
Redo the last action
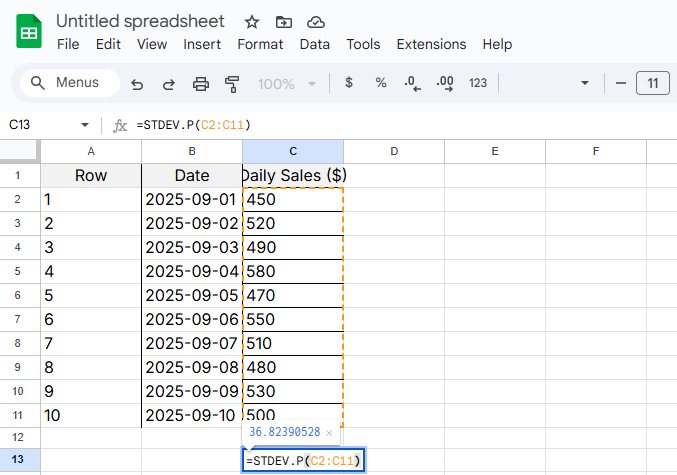tap(169, 84)
